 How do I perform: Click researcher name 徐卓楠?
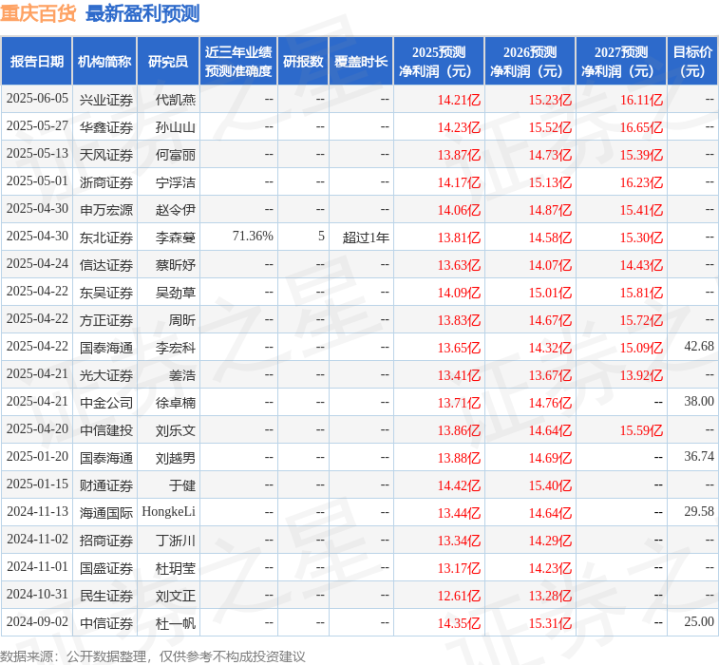coord(176,403)
